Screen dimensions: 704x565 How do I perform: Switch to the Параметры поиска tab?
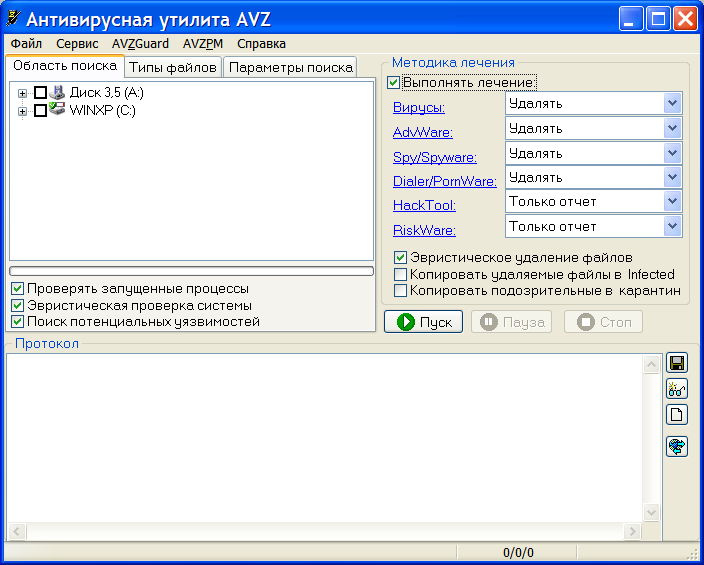pyautogui.click(x=290, y=67)
